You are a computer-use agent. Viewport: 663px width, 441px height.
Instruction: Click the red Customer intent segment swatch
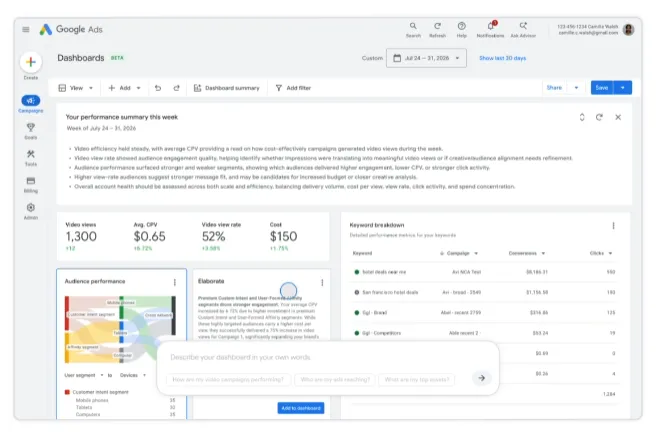click(67, 392)
